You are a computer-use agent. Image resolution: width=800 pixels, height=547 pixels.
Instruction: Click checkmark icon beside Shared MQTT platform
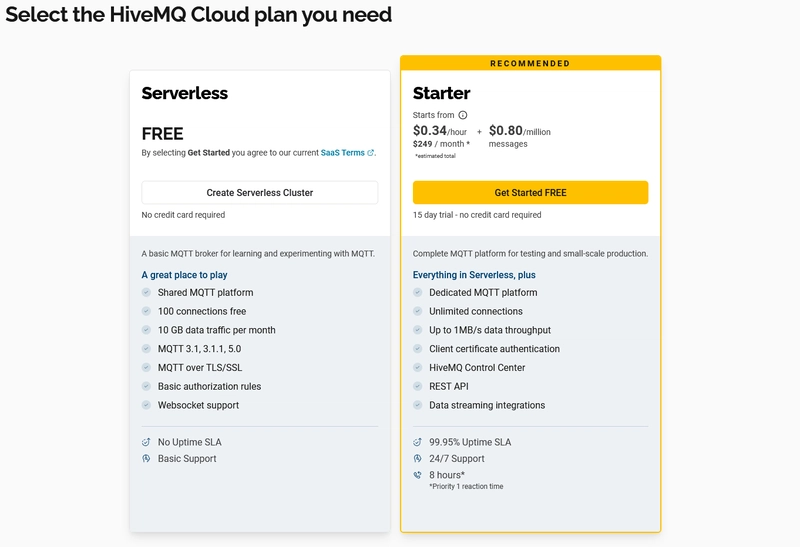(146, 292)
